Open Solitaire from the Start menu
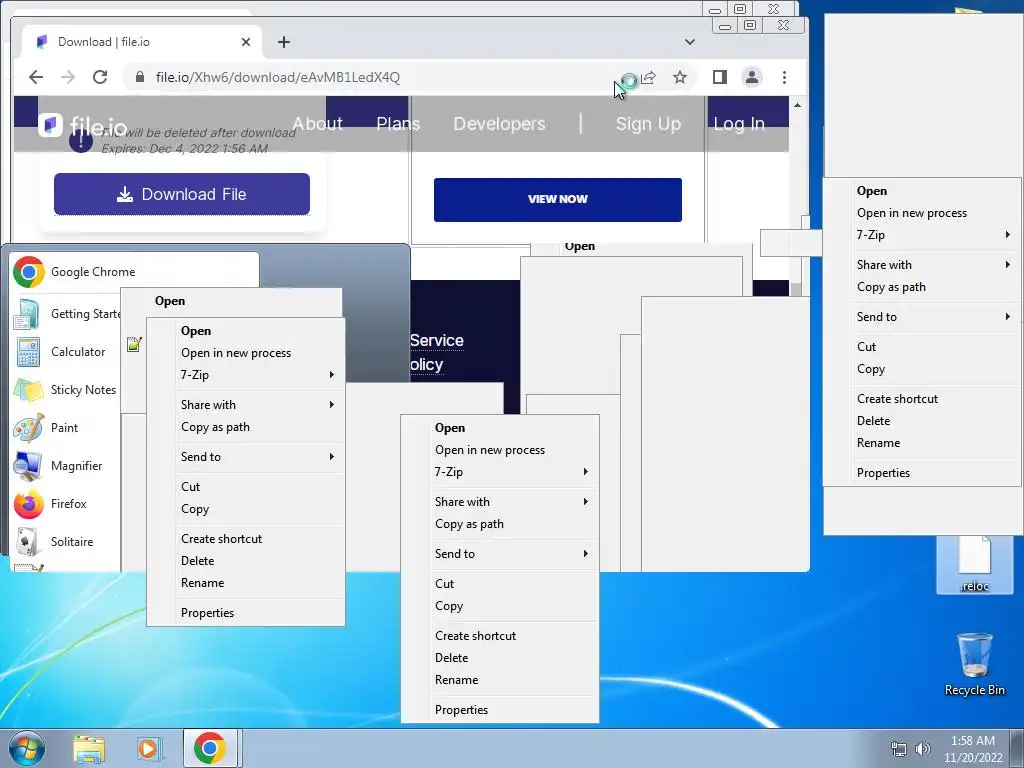1024x768 pixels. pyautogui.click(x=66, y=541)
